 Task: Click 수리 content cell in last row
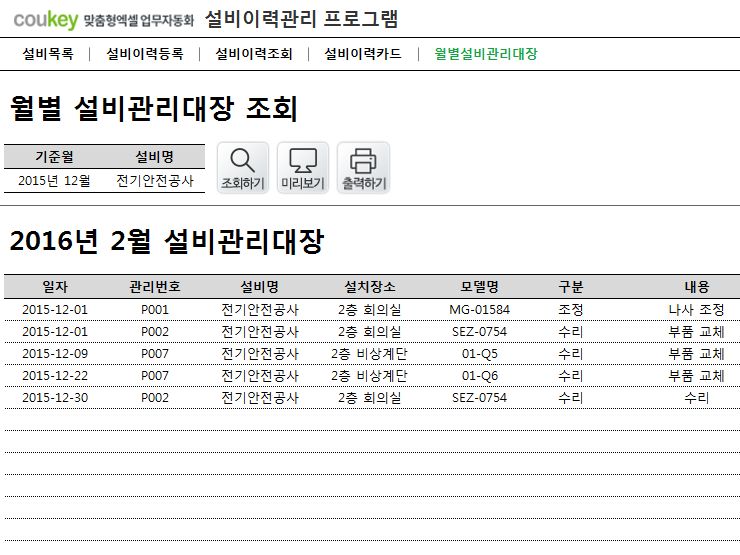697,398
